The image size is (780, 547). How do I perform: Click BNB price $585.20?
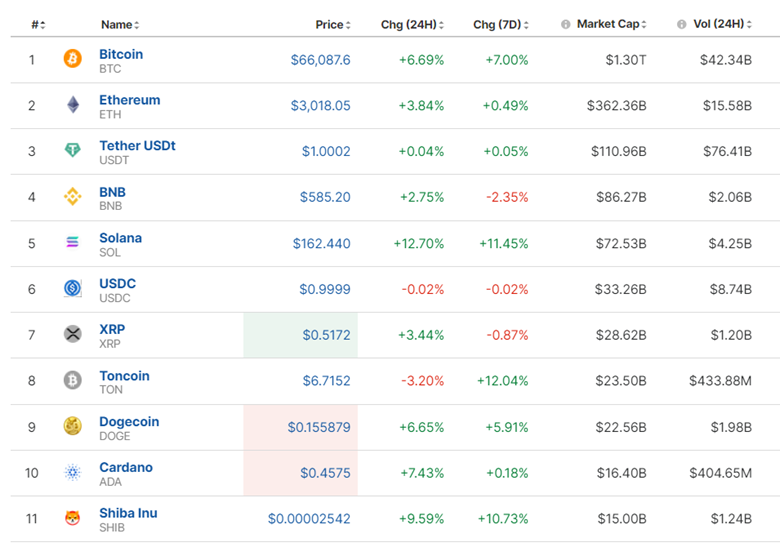(x=325, y=197)
